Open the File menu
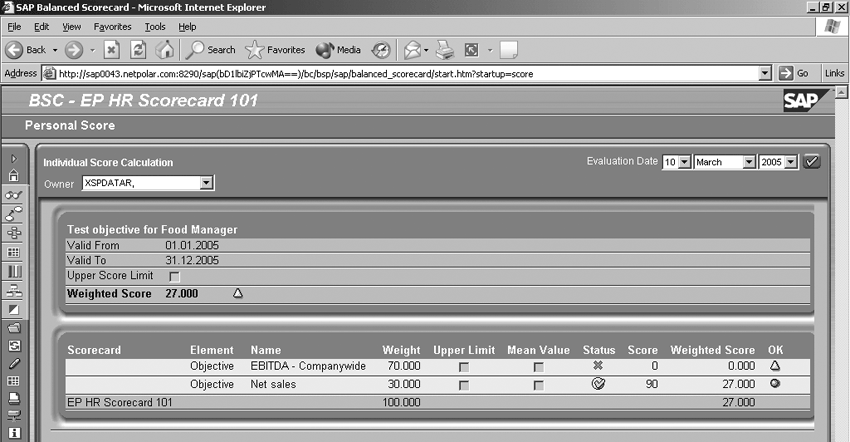Screen dimensions: 850x442 (14, 27)
